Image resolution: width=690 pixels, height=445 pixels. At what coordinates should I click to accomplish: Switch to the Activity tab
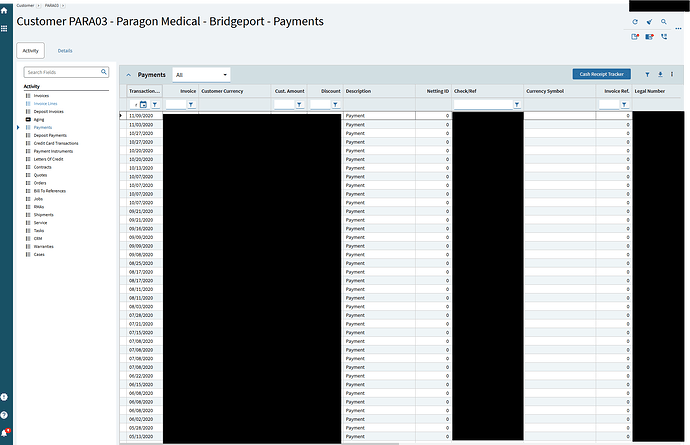(31, 51)
